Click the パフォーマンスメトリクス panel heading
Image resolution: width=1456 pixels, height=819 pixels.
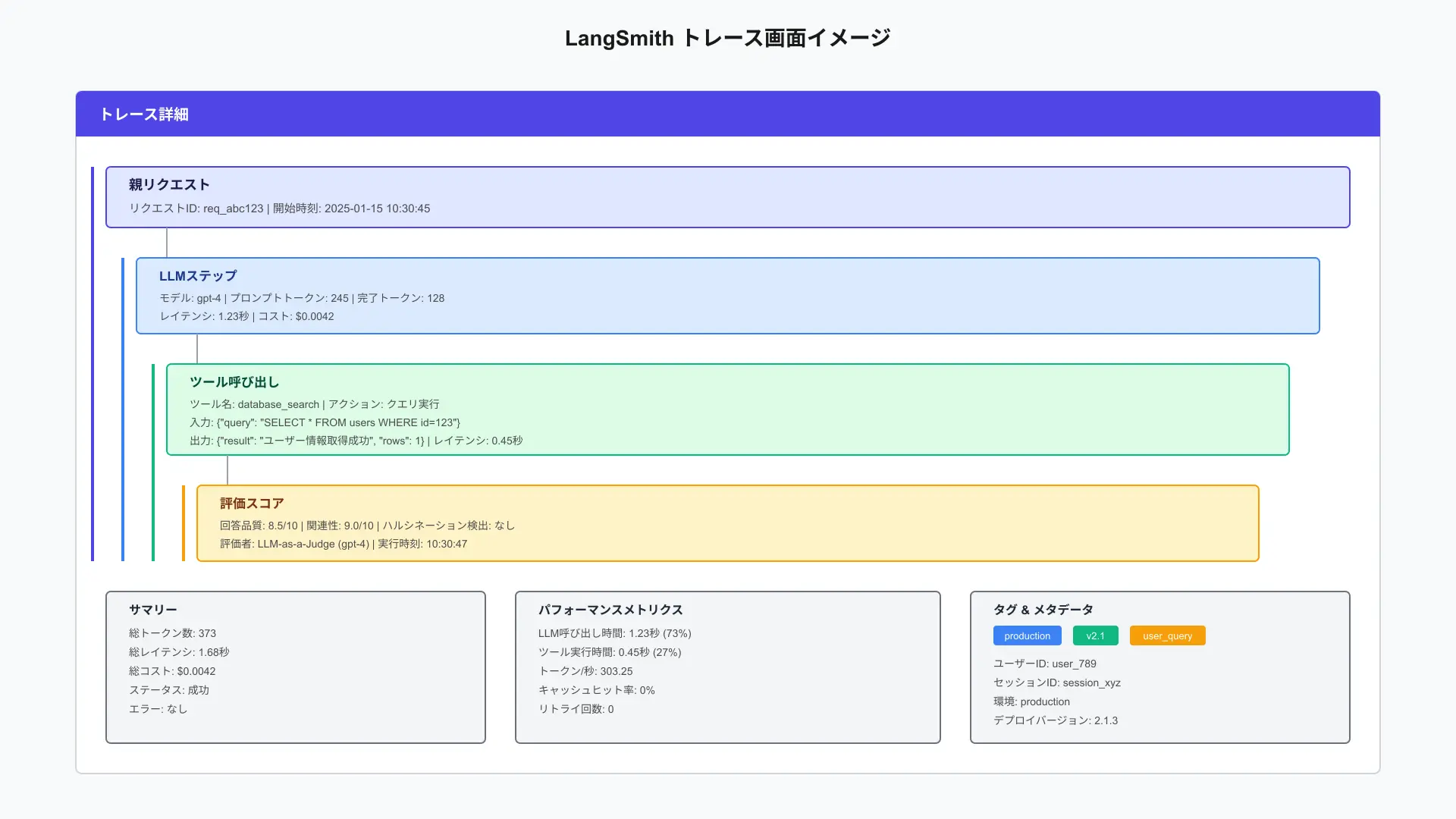coord(610,610)
